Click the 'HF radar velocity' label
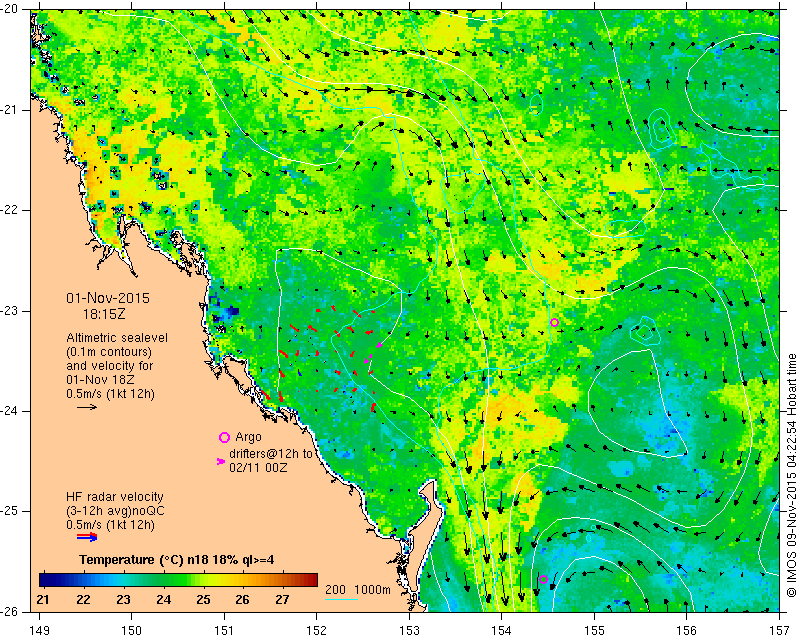The width and height of the screenshot is (800, 640). 115,497
